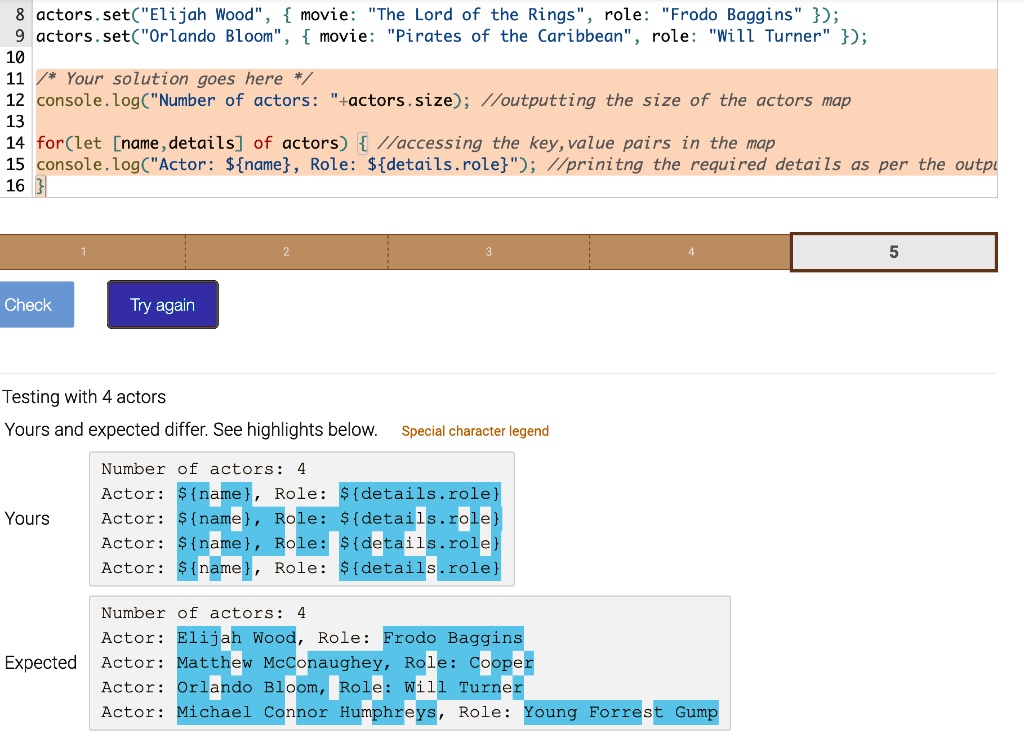This screenshot has width=1024, height=743.
Task: Click the console.log statement on line 12
Action: click(250, 100)
